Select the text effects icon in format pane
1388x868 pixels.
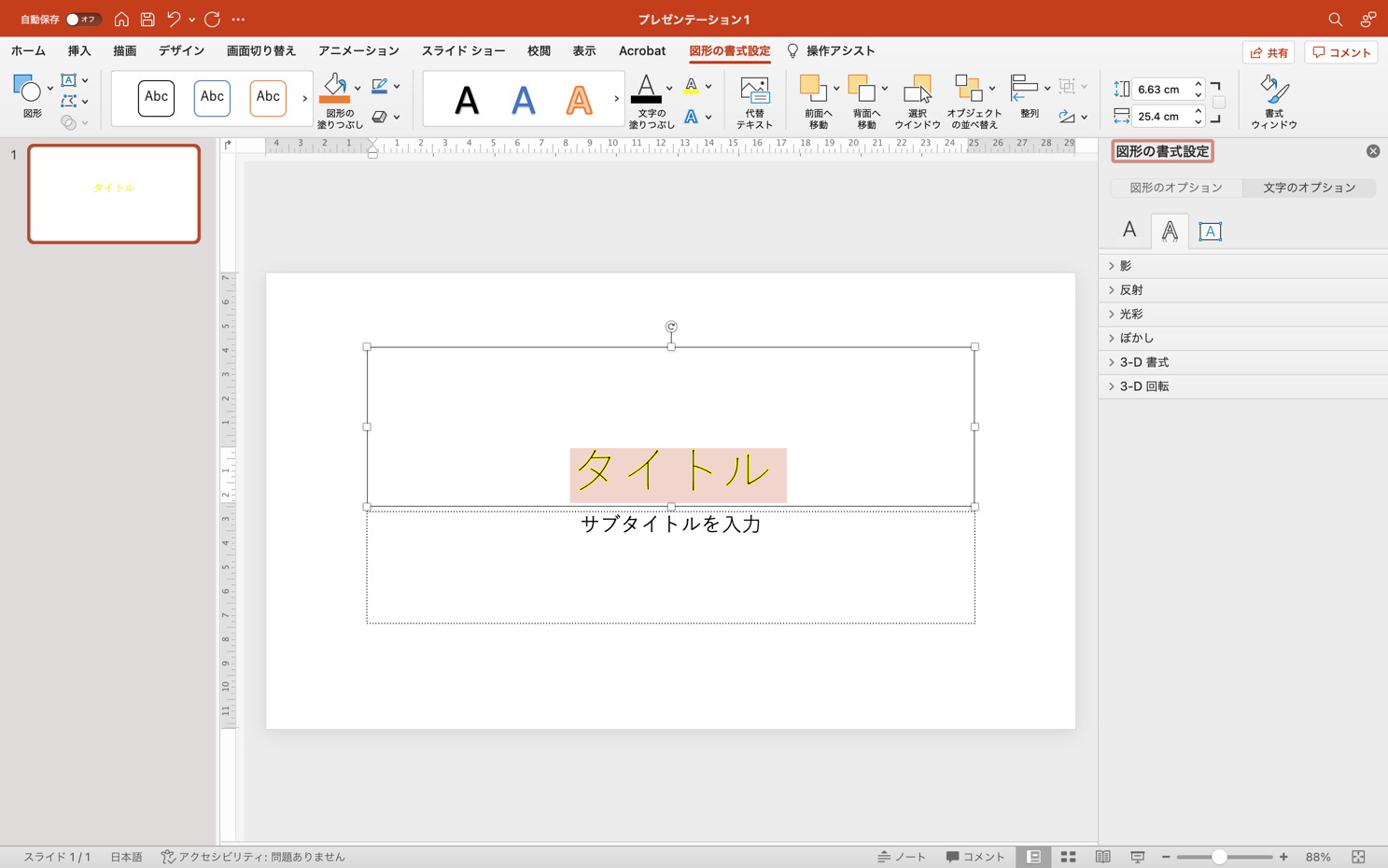1169,231
